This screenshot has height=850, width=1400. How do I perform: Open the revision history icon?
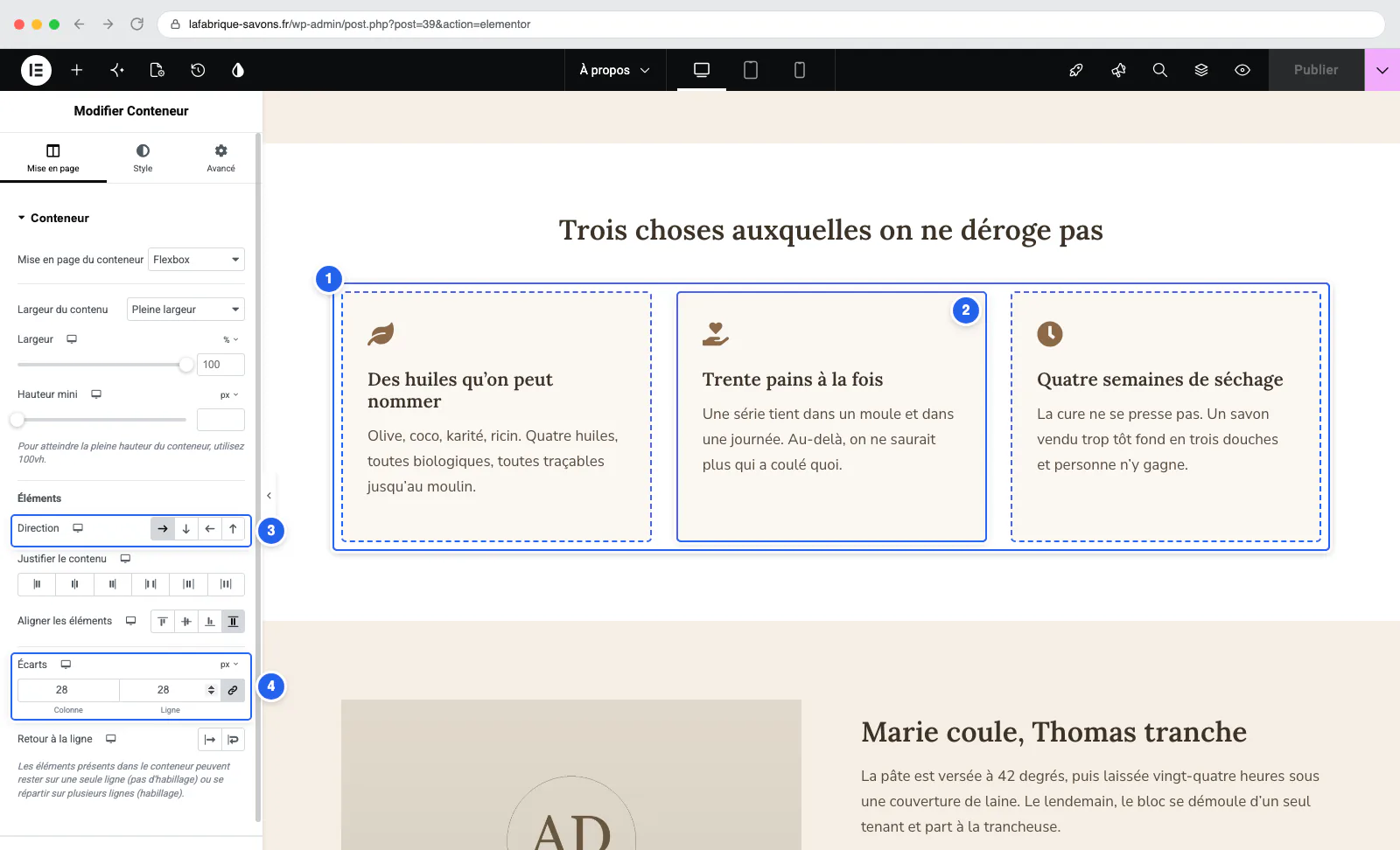tap(198, 70)
